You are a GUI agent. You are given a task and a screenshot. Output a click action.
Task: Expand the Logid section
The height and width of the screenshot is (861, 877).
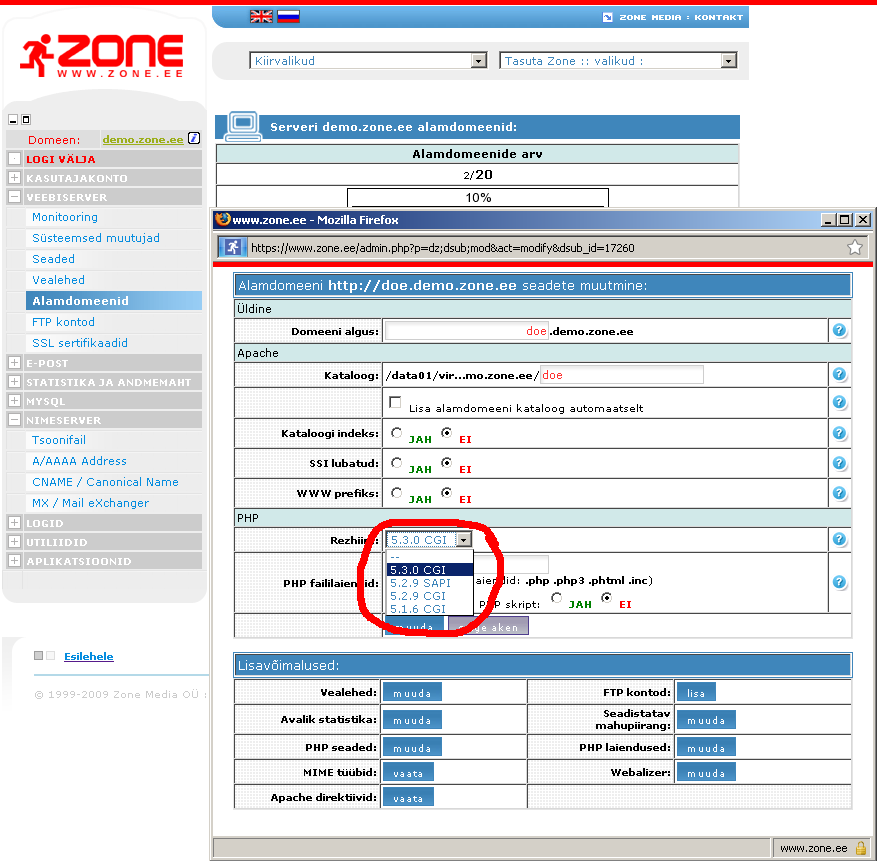(15, 523)
